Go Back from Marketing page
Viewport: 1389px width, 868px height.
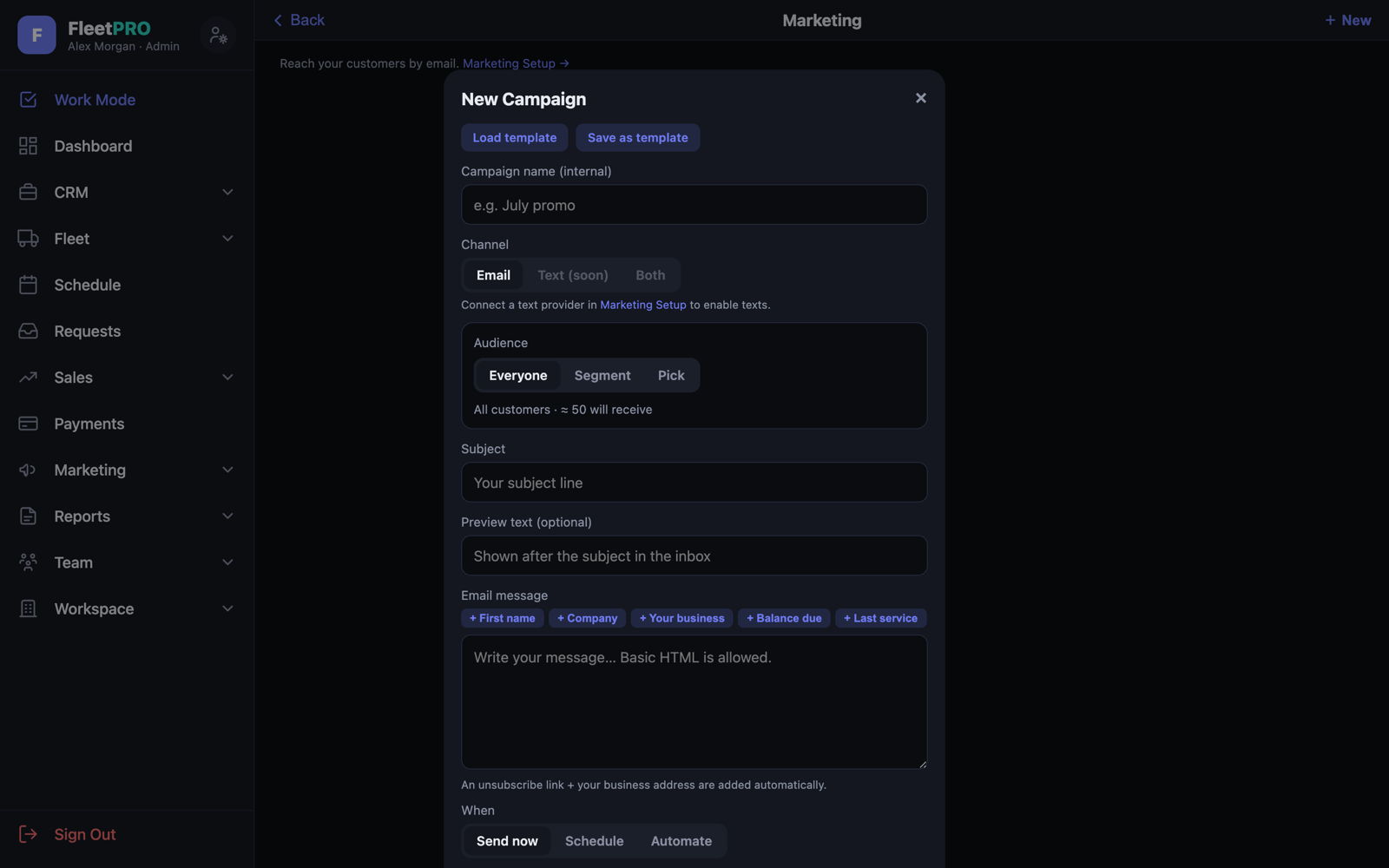point(299,20)
